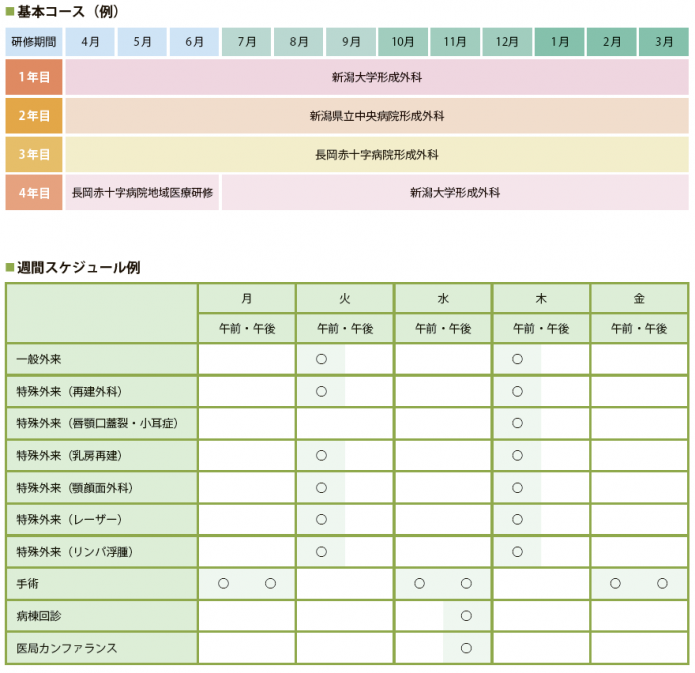Select the 3月 month cell
Screen dimensions: 695x673
click(664, 42)
